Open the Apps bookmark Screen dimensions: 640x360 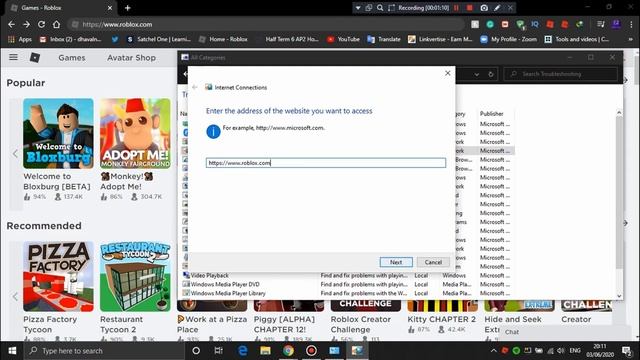point(20,39)
